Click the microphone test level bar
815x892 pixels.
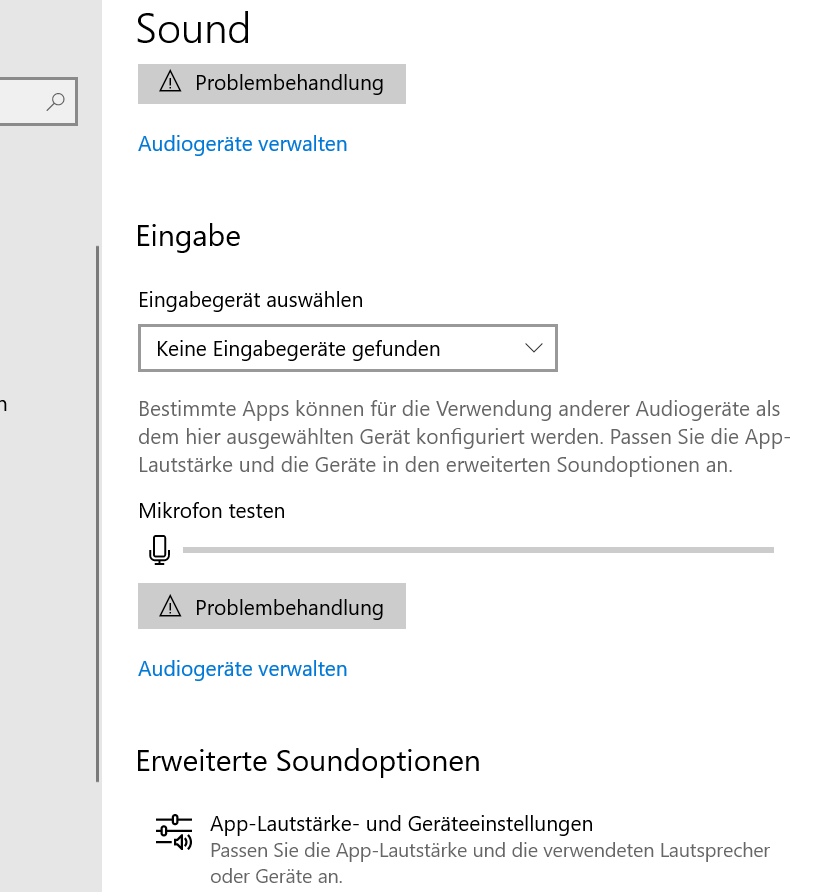point(478,549)
